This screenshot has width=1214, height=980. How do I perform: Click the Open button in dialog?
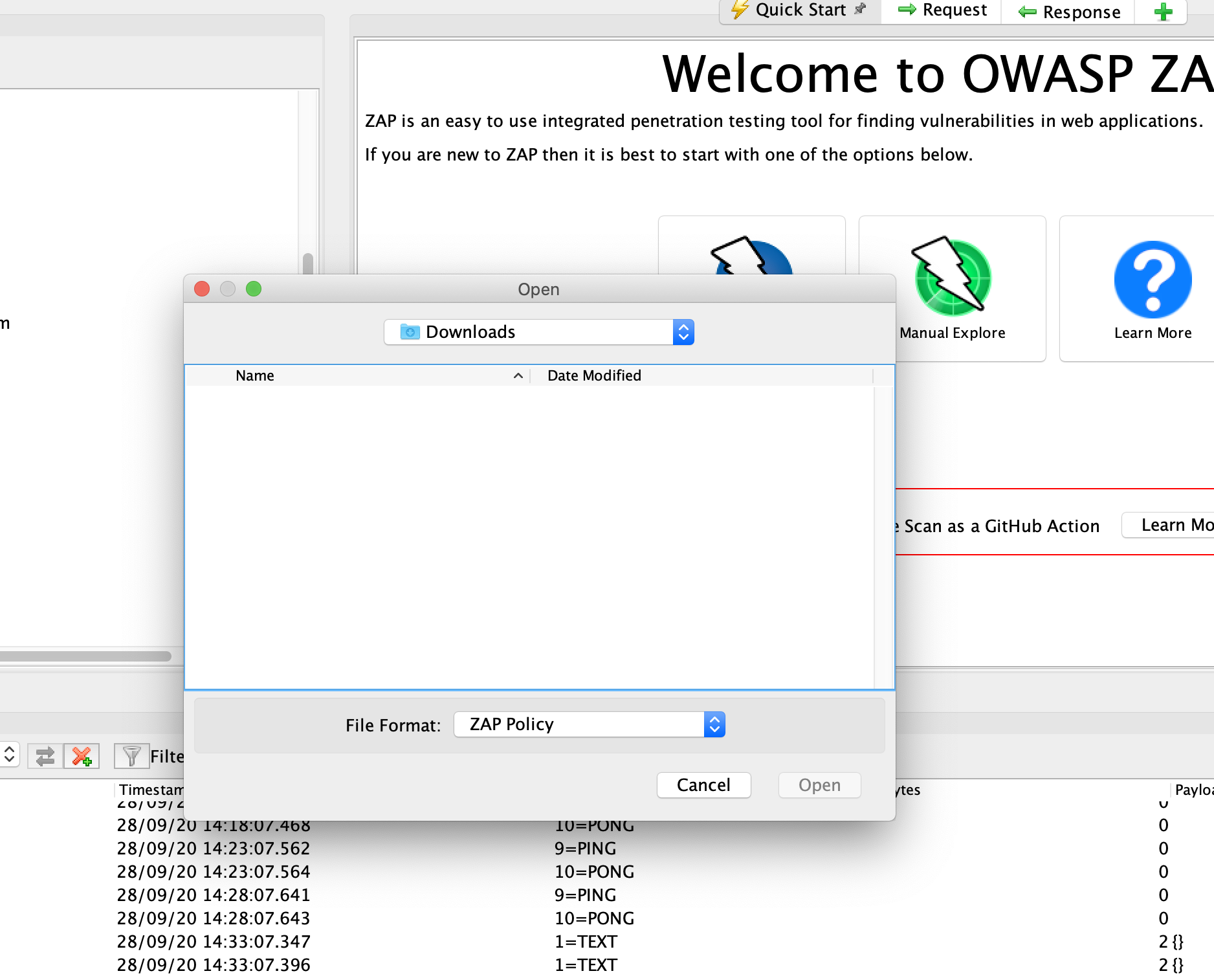tap(819, 785)
